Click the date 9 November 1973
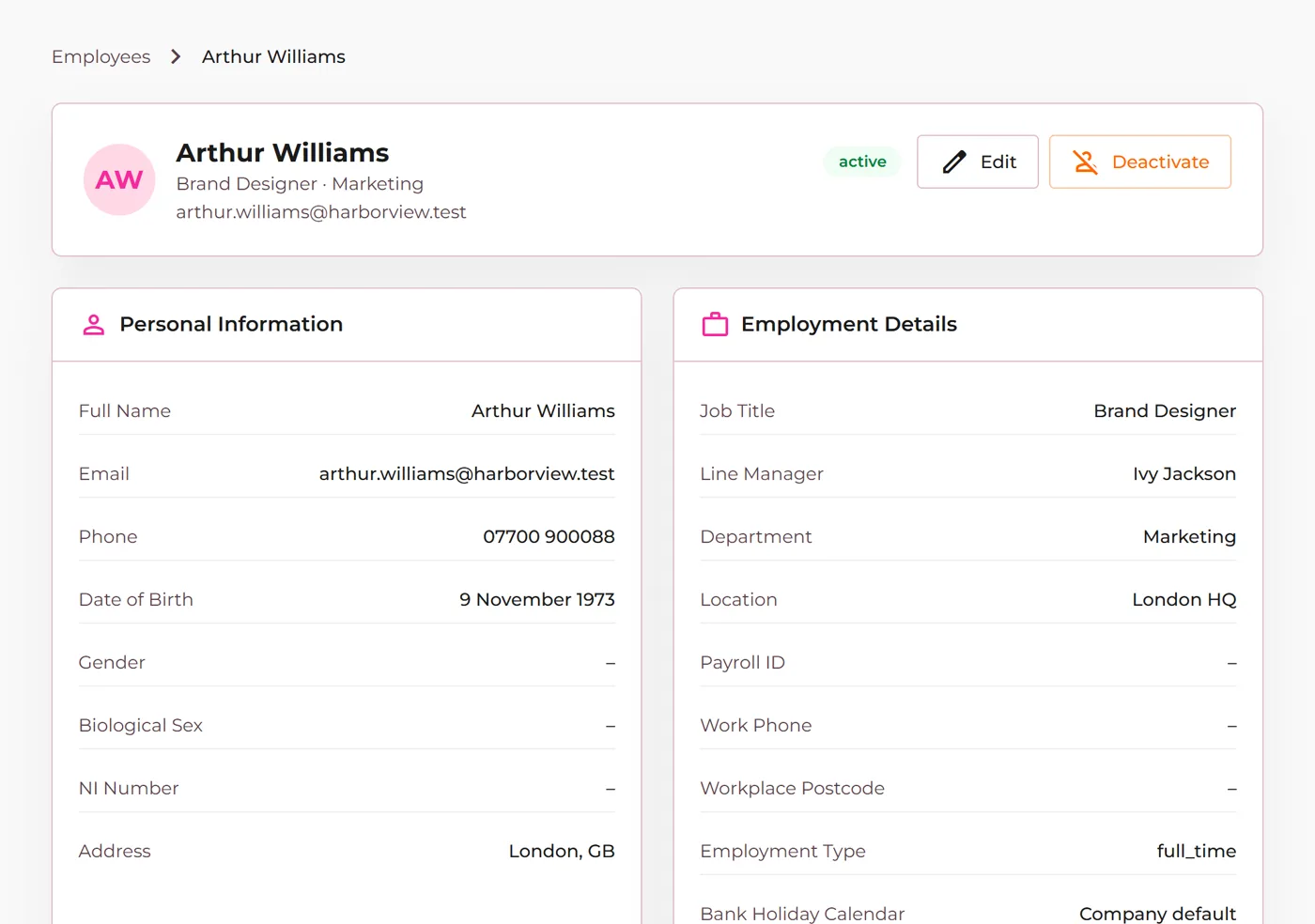This screenshot has width=1315, height=924. pos(537,600)
